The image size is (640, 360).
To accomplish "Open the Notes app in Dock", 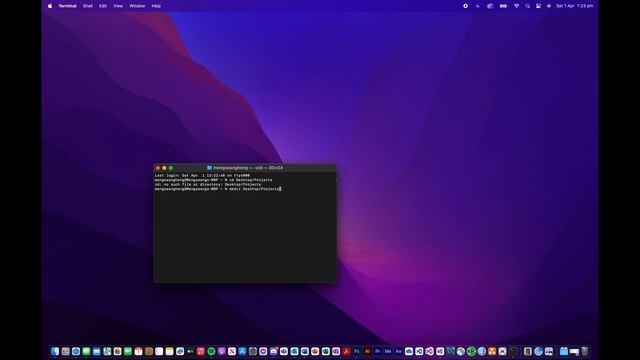I will 169,351.
